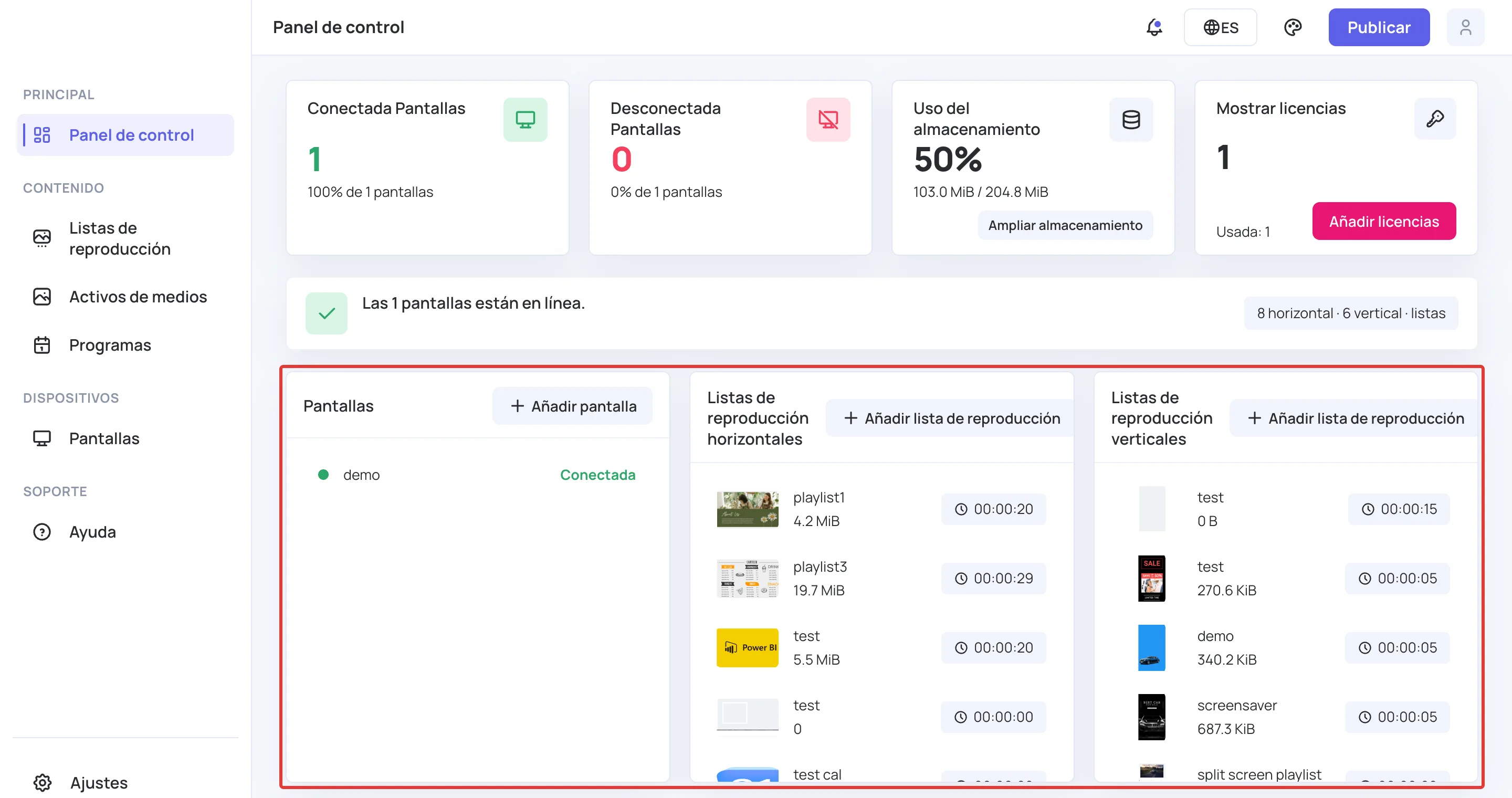This screenshot has height=798, width=1512.
Task: Click the 103.0 MiB / 204.8 MiB usage text
Action: coord(980,192)
